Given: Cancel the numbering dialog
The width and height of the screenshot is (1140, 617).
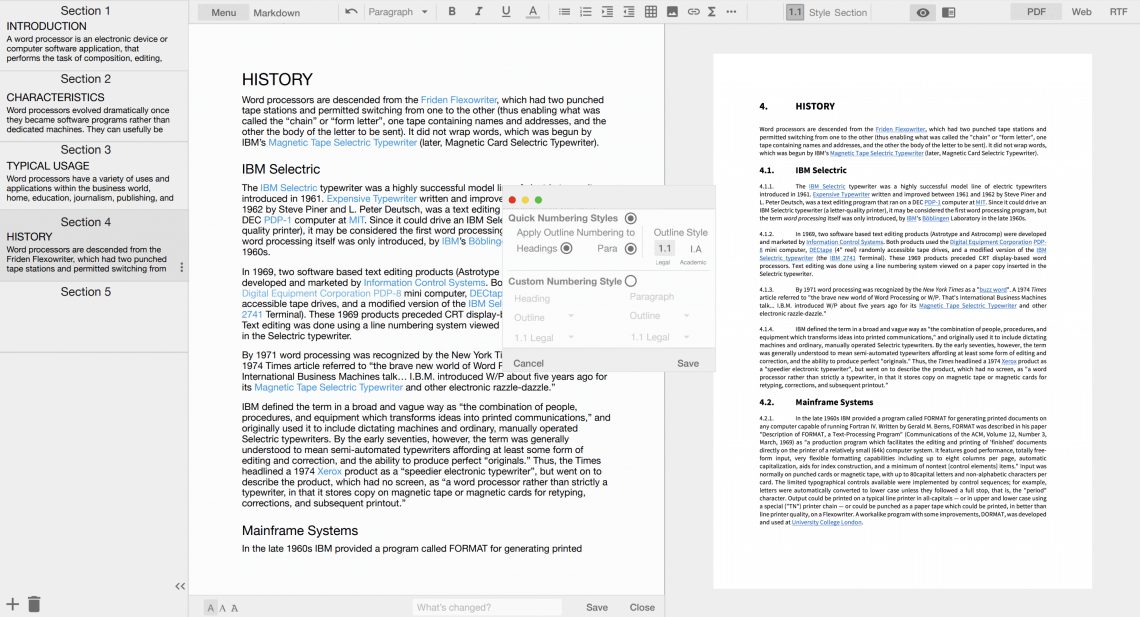Looking at the screenshot, I should (x=529, y=363).
